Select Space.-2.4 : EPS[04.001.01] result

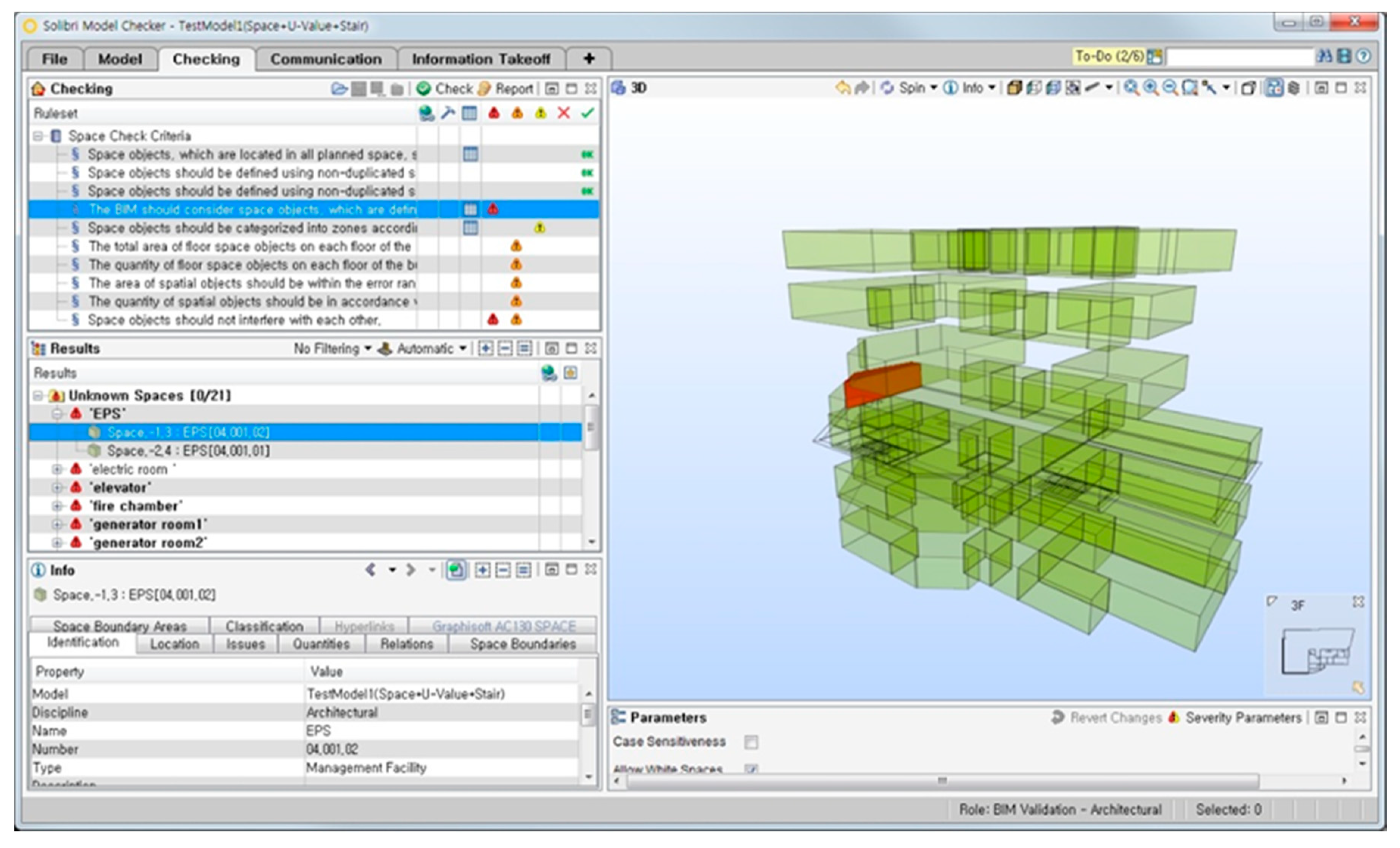click(188, 451)
